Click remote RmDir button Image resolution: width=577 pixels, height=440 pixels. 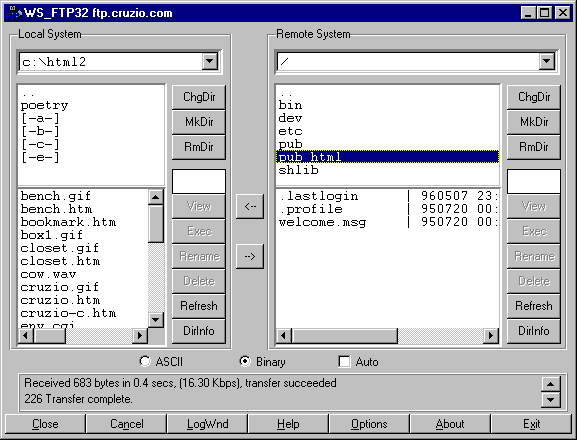pyautogui.click(x=534, y=147)
